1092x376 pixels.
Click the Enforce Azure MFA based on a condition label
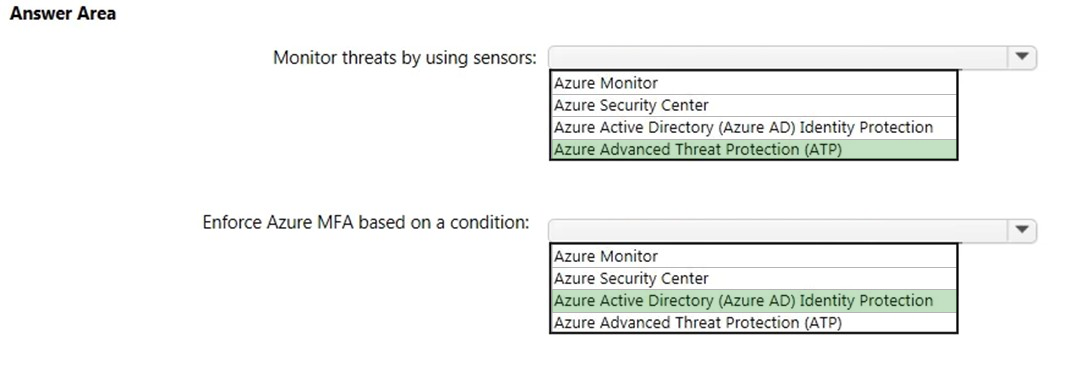[x=366, y=222]
